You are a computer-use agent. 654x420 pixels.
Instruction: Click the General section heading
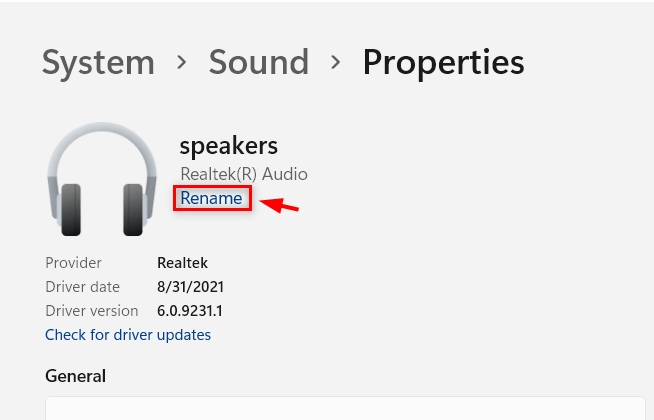[x=75, y=376]
